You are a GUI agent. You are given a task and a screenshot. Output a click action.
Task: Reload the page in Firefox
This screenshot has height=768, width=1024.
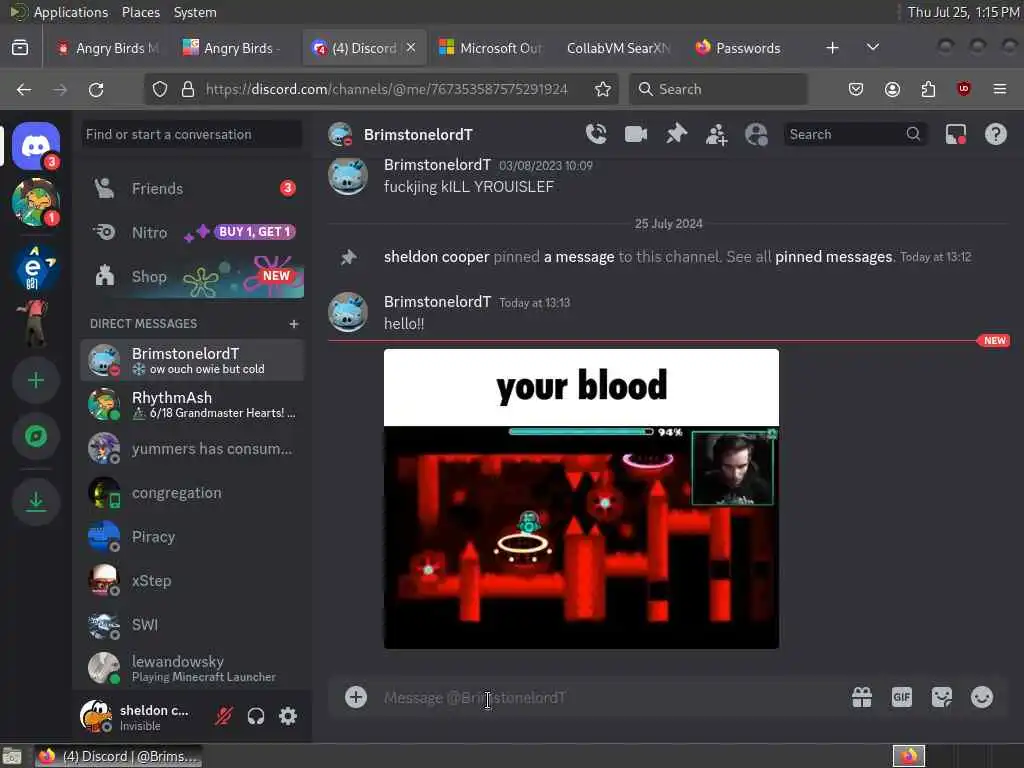(x=96, y=89)
